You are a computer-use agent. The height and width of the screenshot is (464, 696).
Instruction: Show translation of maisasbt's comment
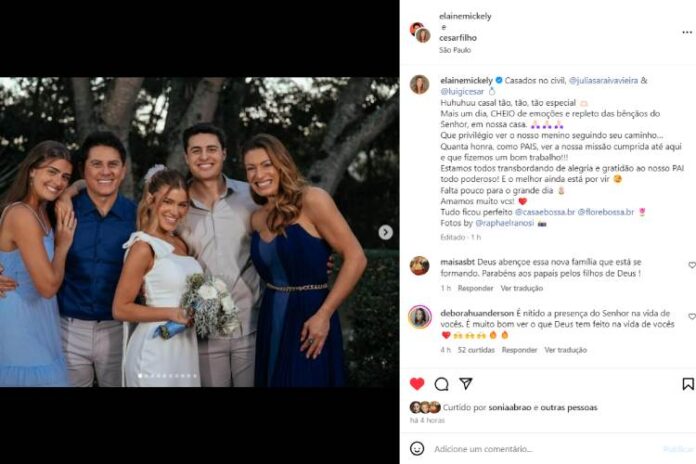520,288
